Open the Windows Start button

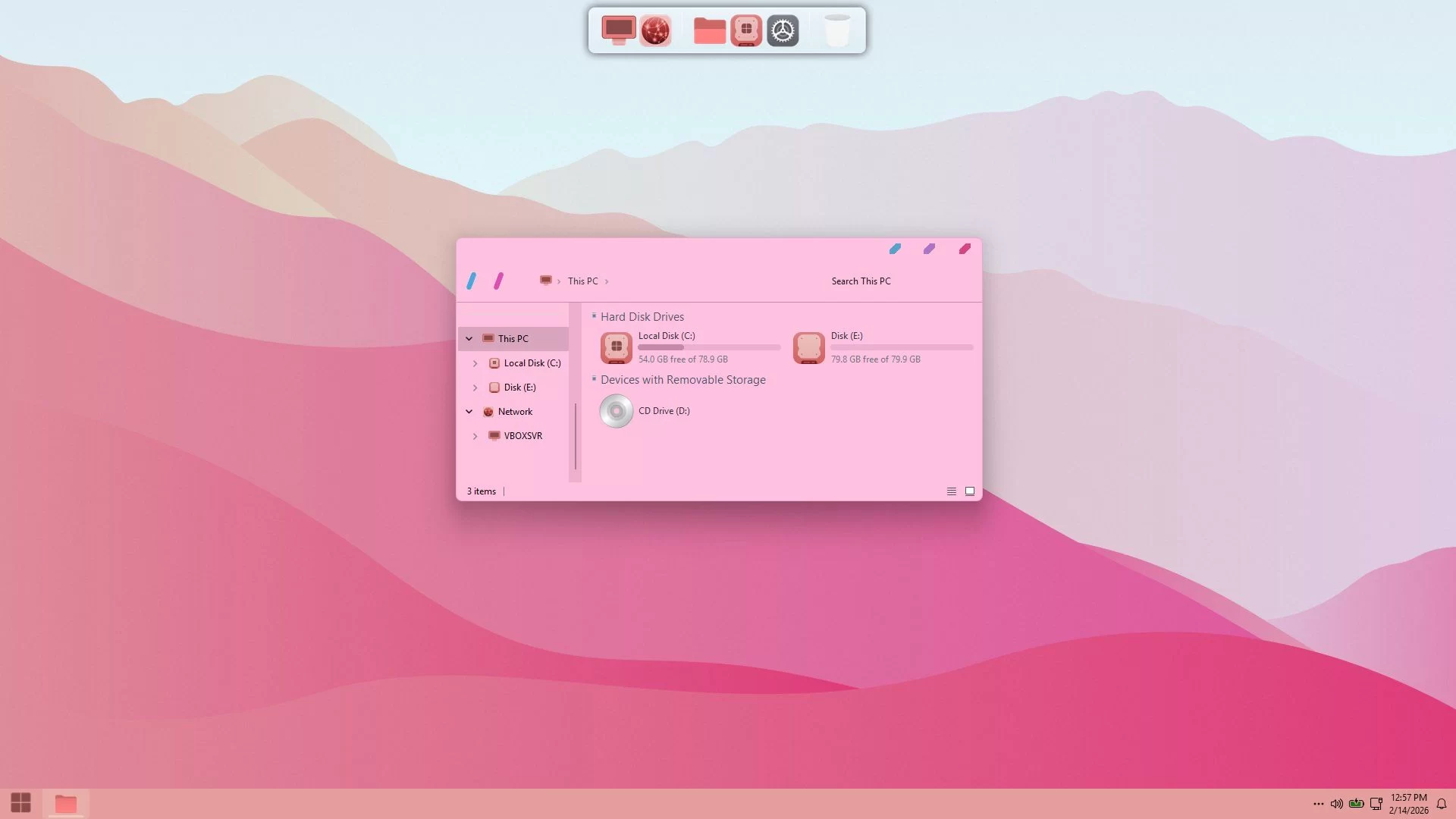[21, 803]
